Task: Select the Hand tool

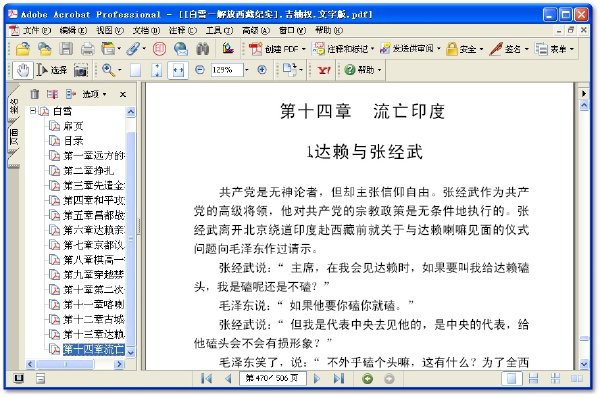Action: 23,70
